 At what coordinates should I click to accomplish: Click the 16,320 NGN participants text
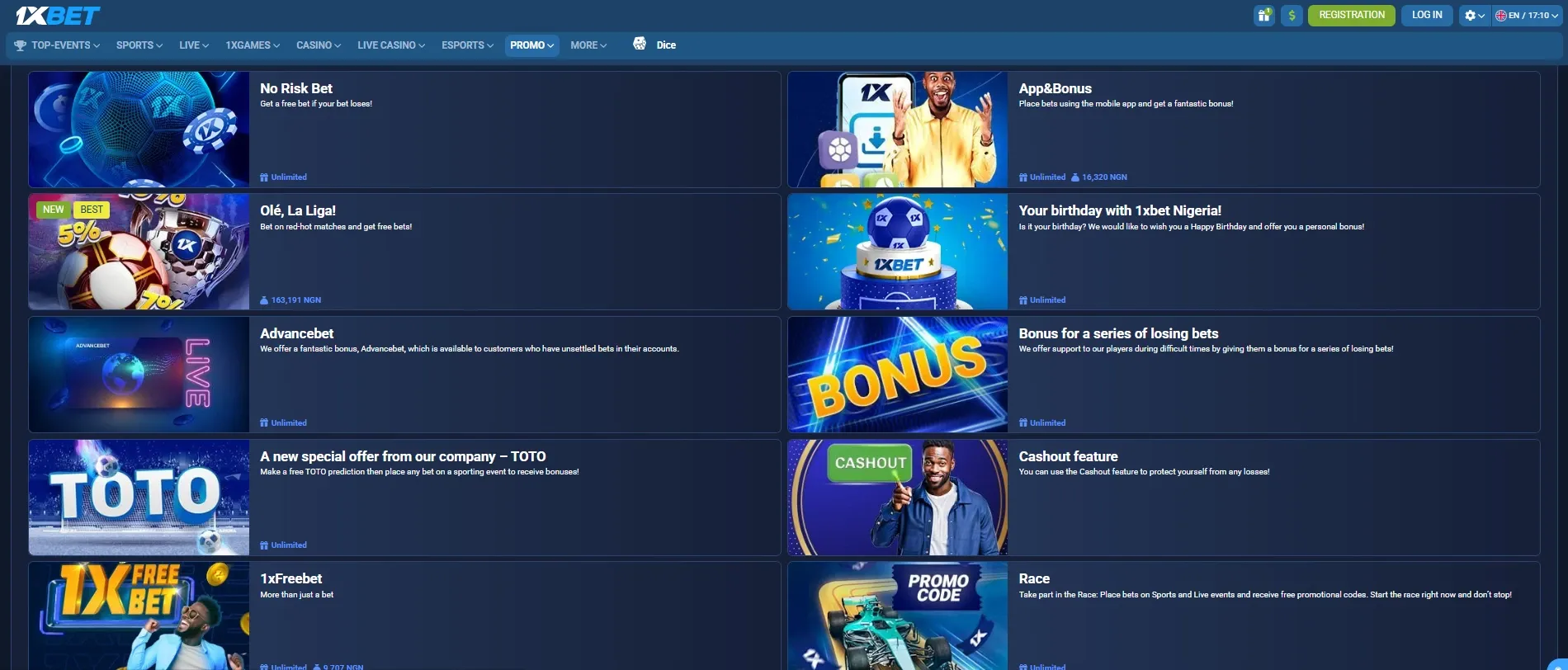point(1104,177)
